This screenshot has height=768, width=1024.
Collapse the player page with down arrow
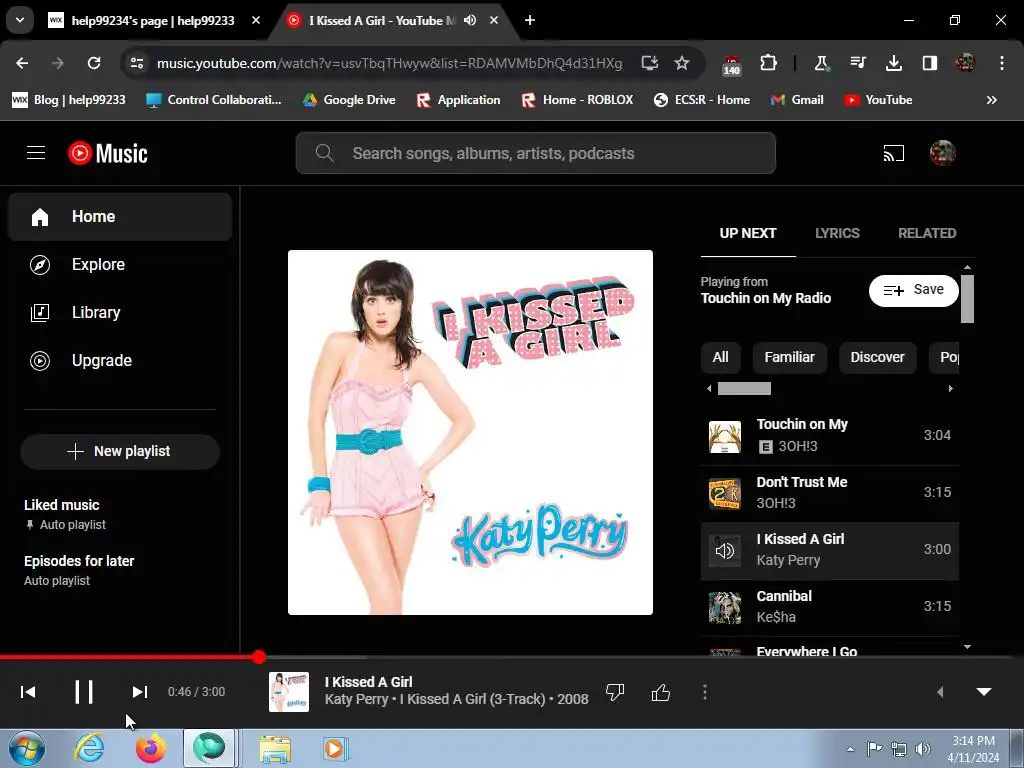click(984, 692)
